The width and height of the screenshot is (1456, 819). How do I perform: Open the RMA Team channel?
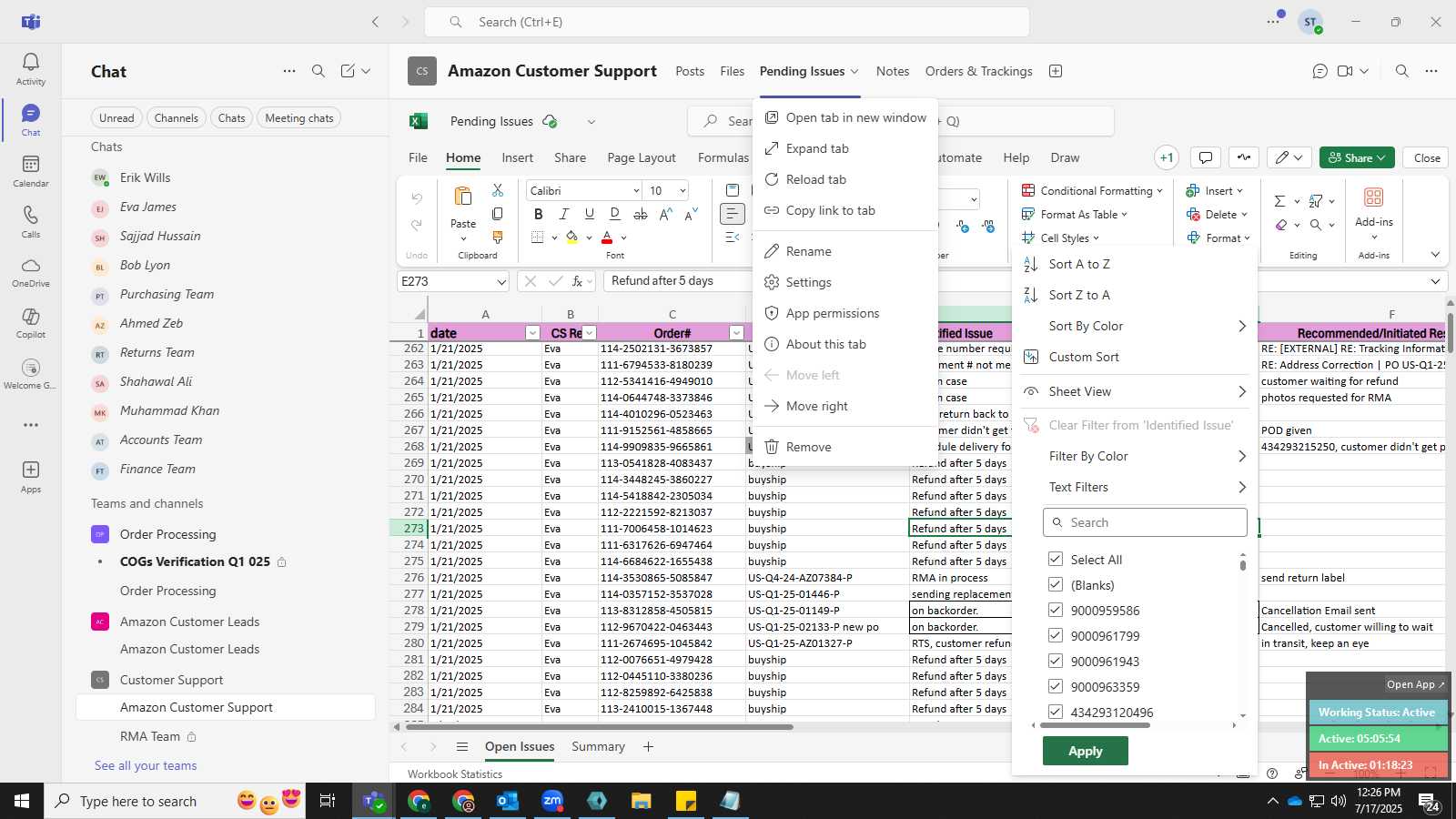(226, 736)
